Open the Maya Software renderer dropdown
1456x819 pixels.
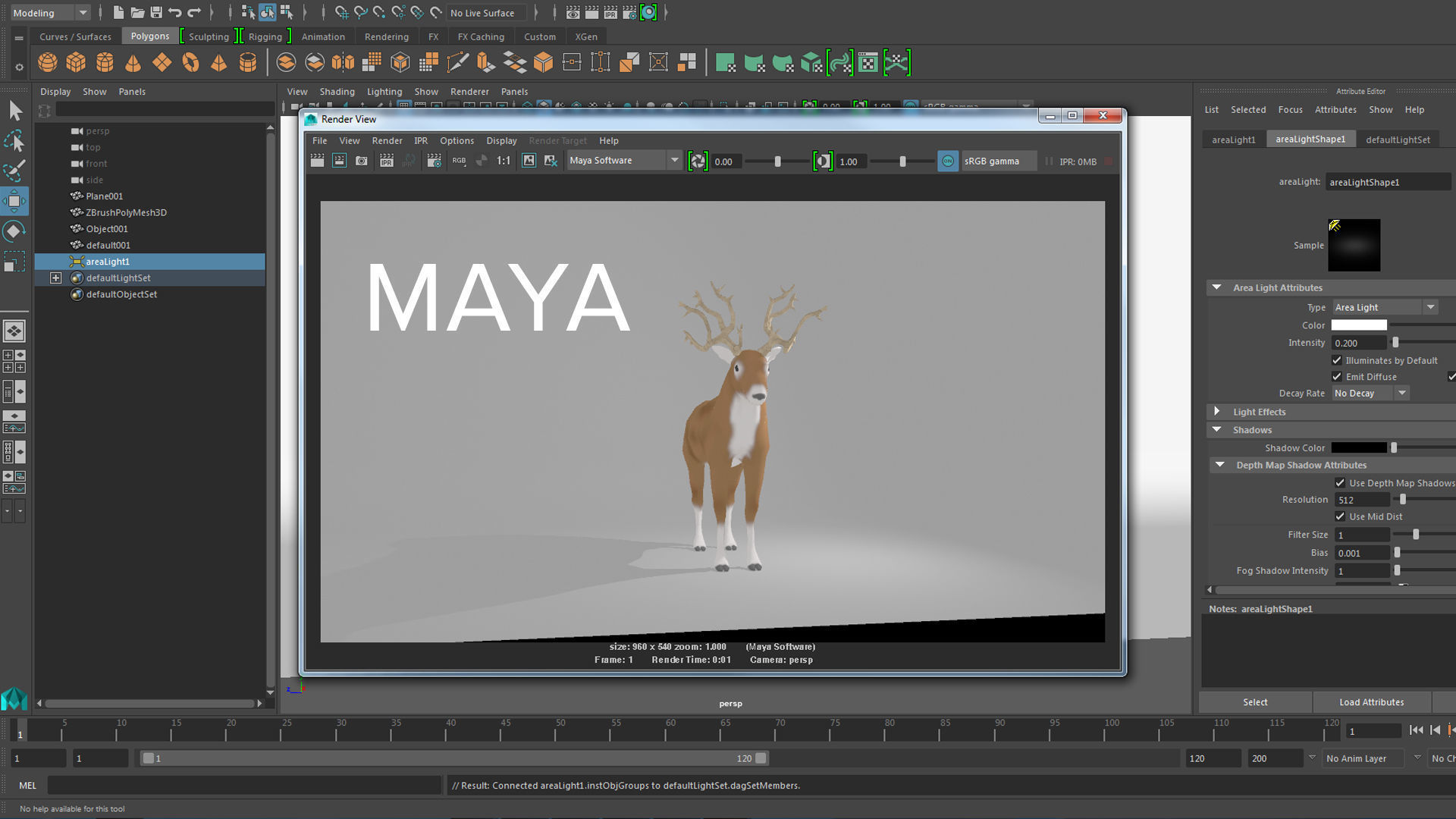pos(623,161)
